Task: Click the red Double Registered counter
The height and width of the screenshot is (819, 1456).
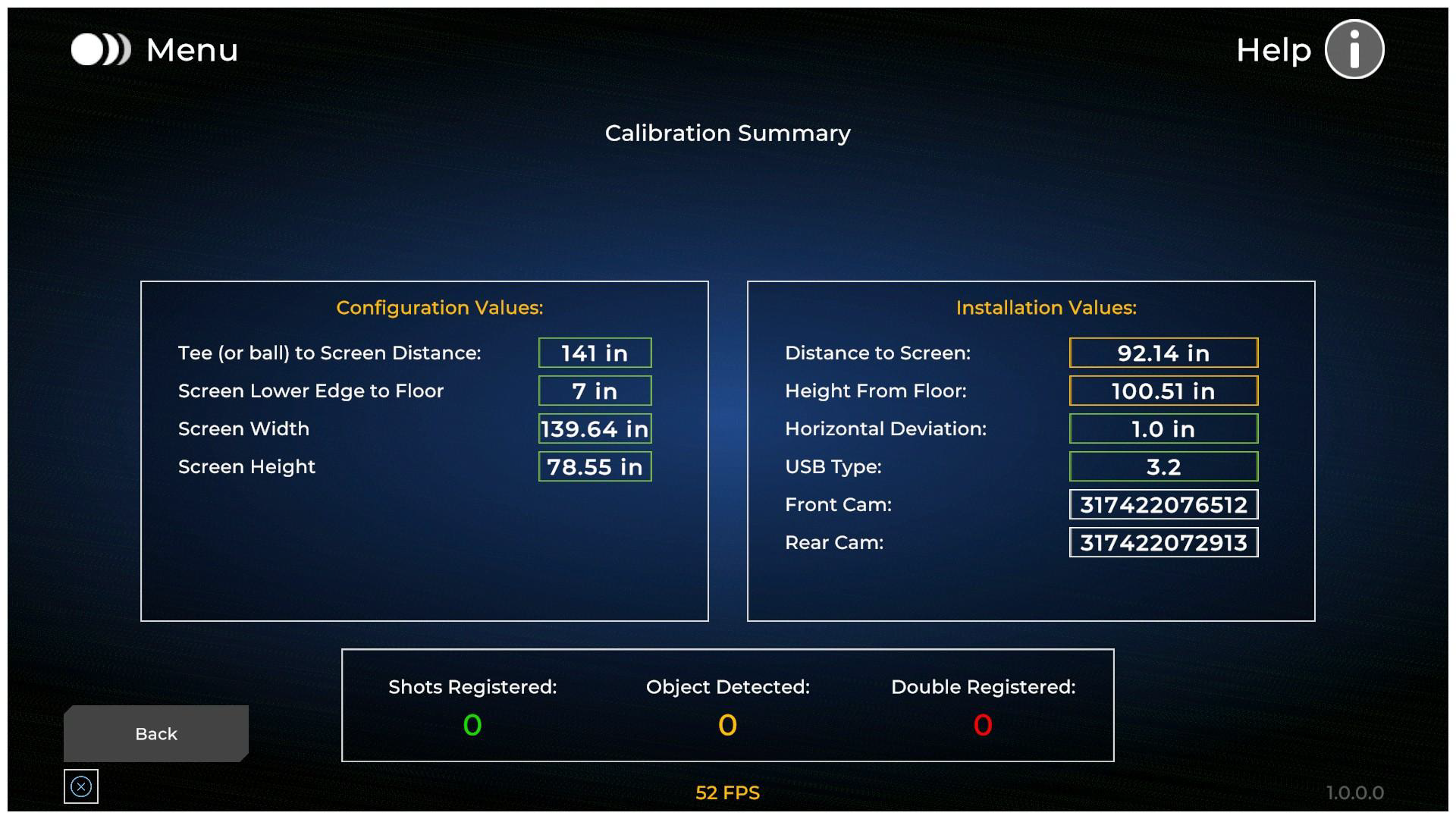Action: tap(983, 725)
